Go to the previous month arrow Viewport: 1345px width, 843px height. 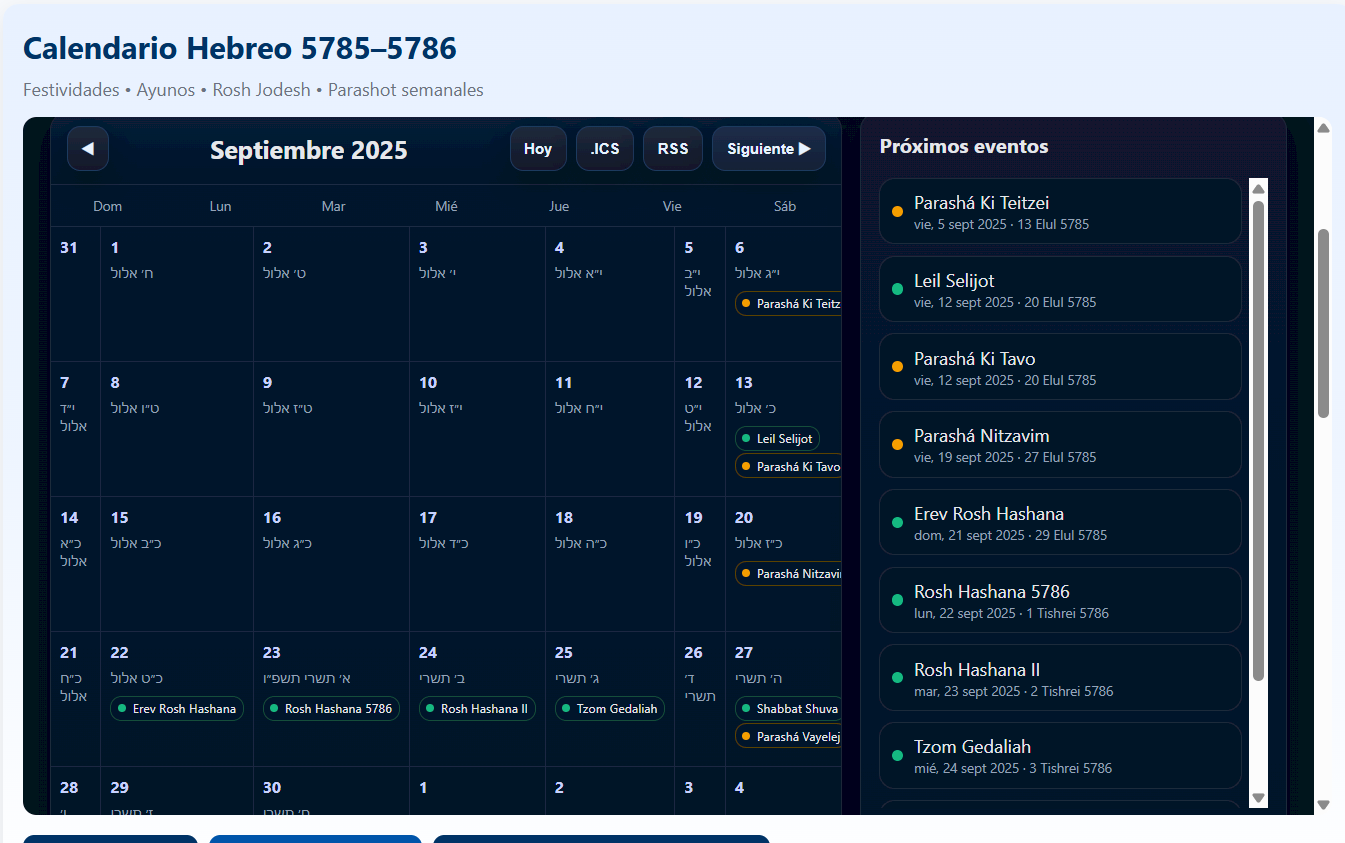coord(88,149)
